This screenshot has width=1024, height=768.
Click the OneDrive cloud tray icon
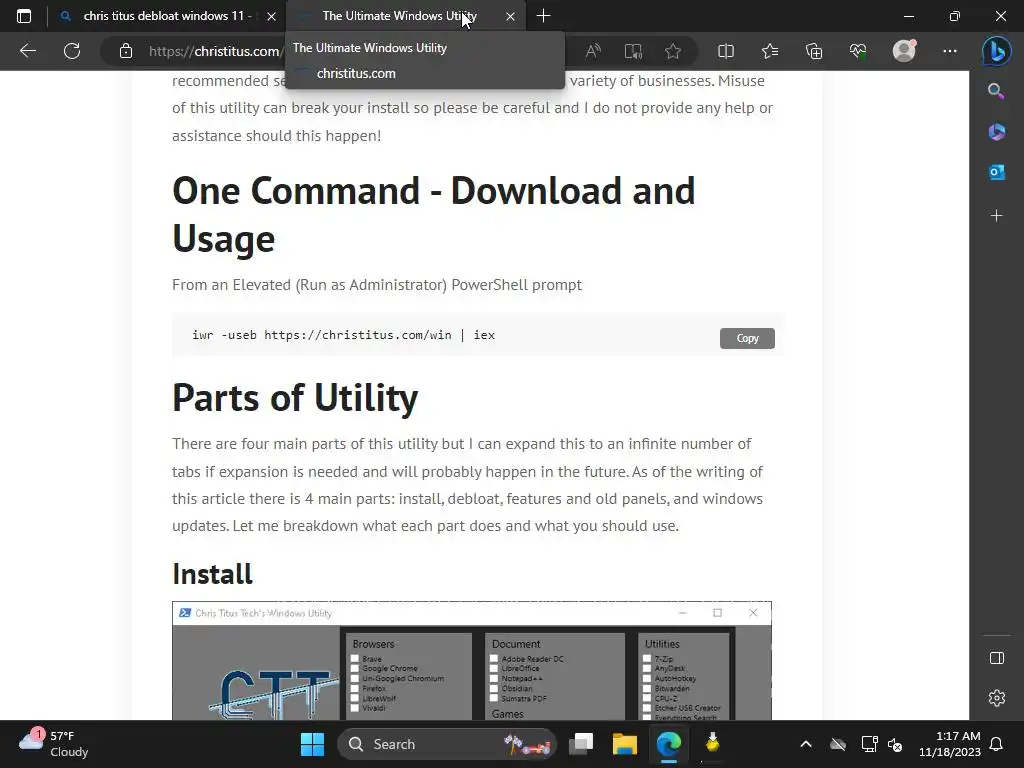838,744
